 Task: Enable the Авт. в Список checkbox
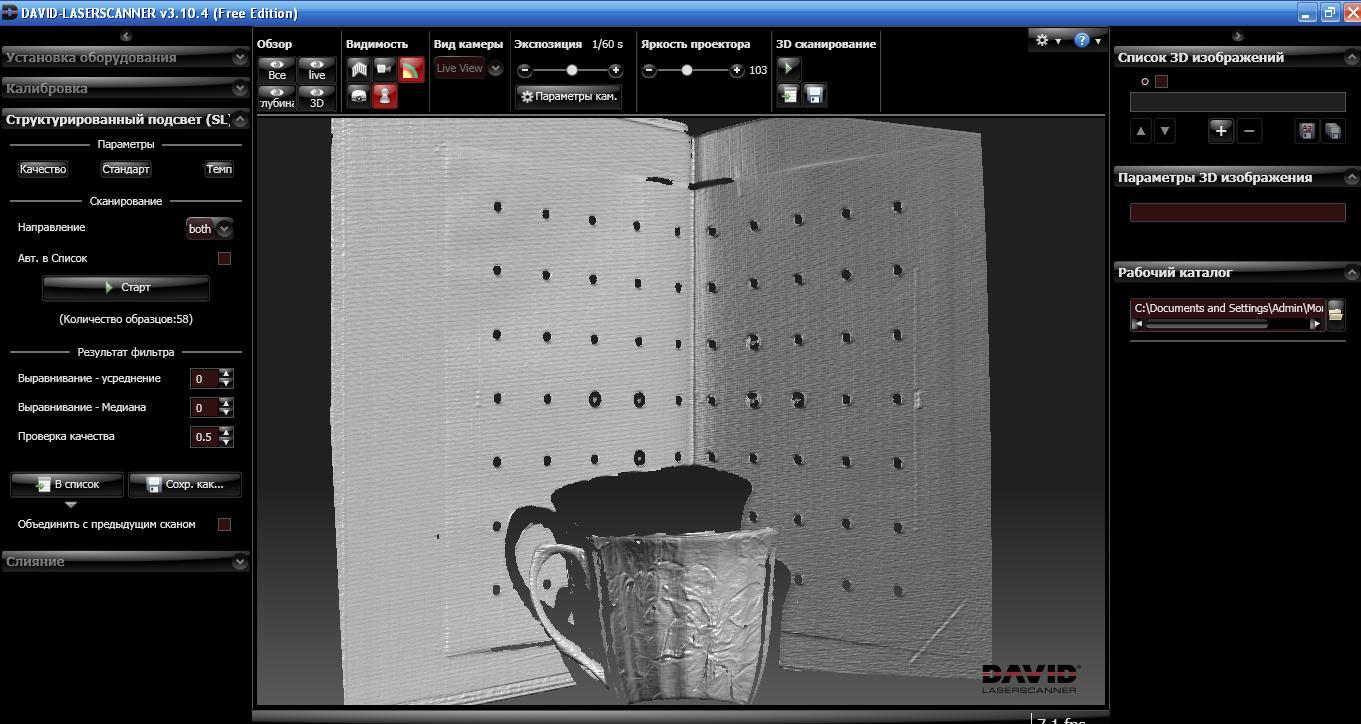[224, 258]
